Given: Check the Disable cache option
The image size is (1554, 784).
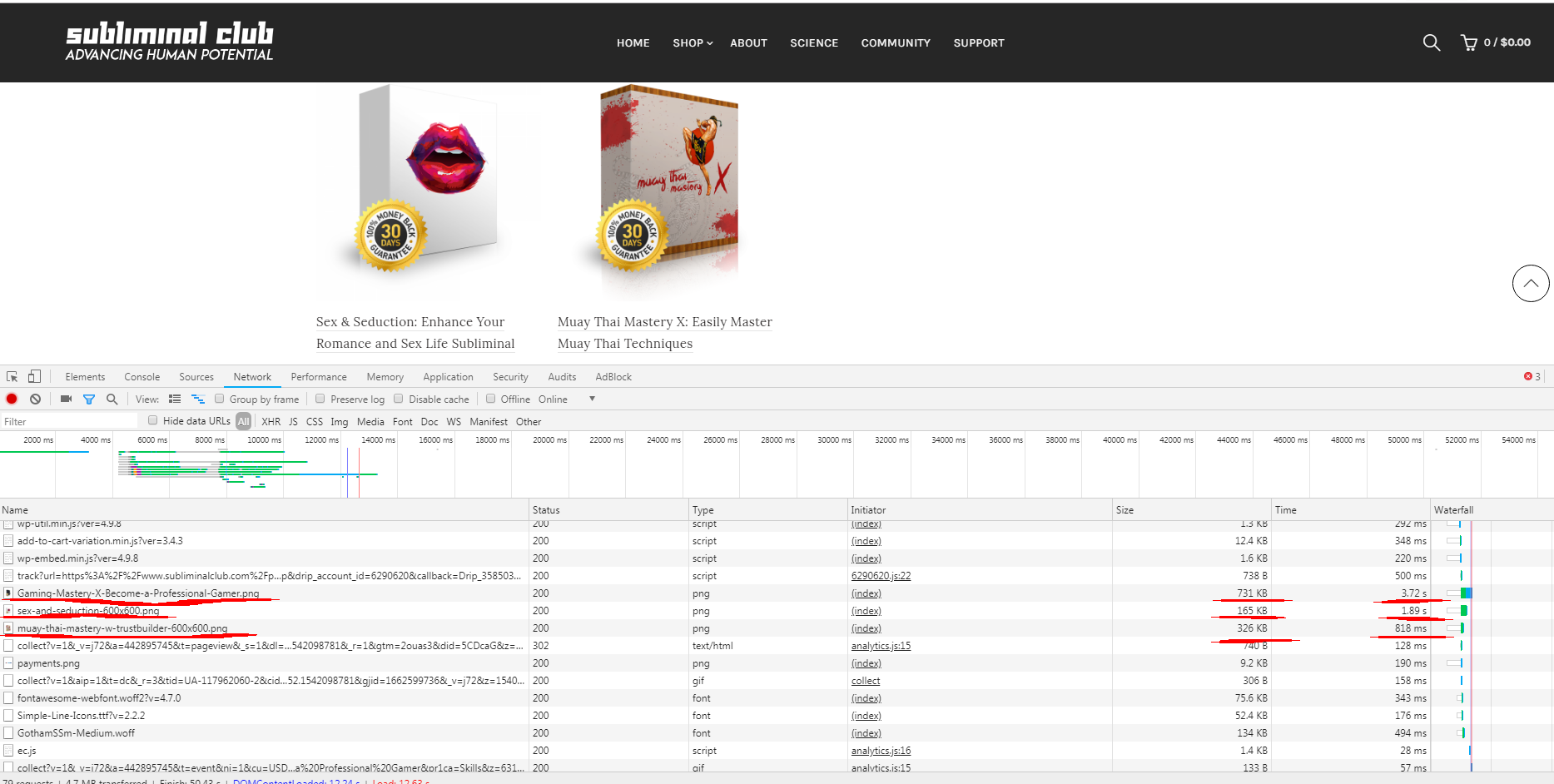Looking at the screenshot, I should 399,399.
